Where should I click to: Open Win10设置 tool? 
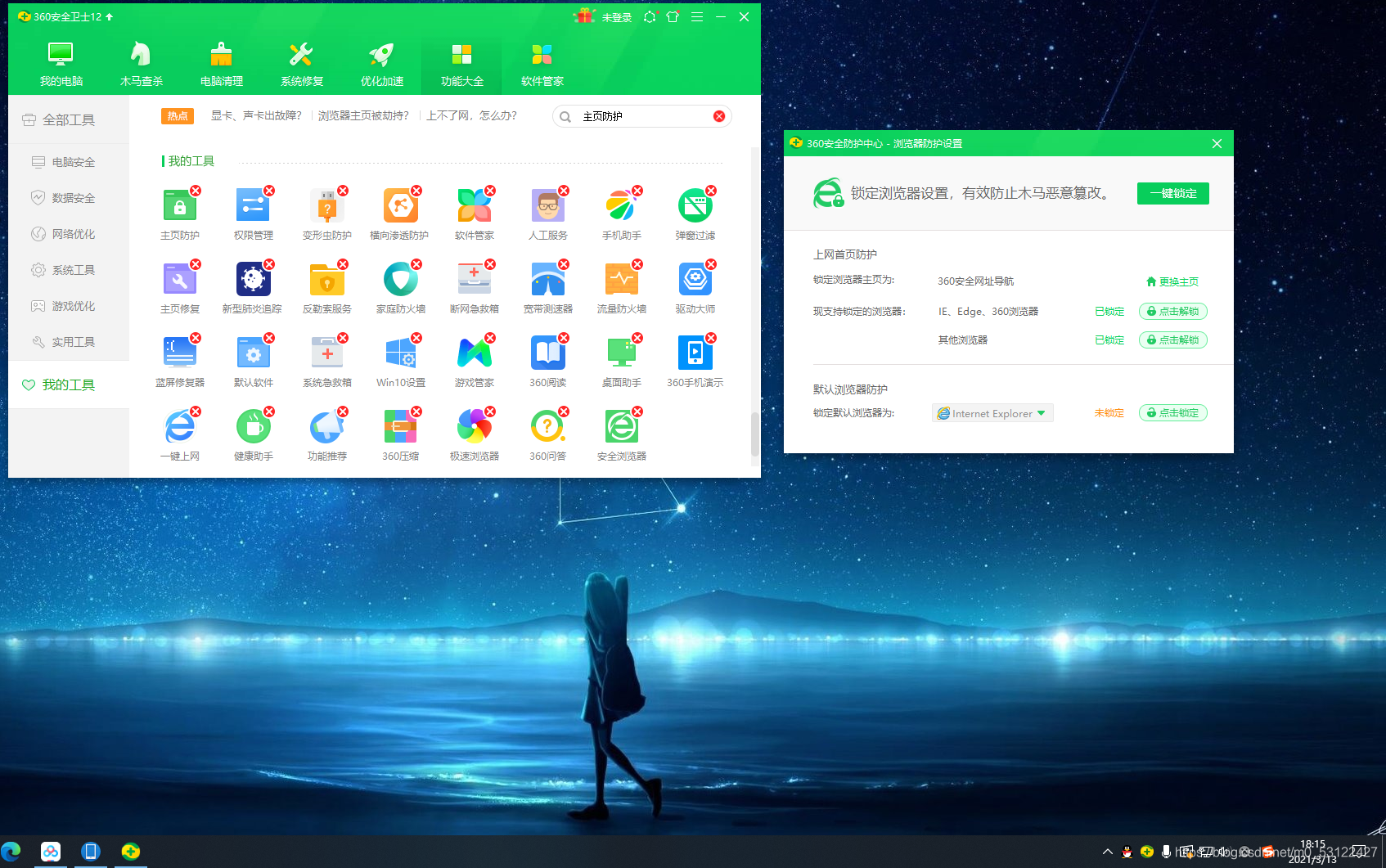tap(401, 362)
